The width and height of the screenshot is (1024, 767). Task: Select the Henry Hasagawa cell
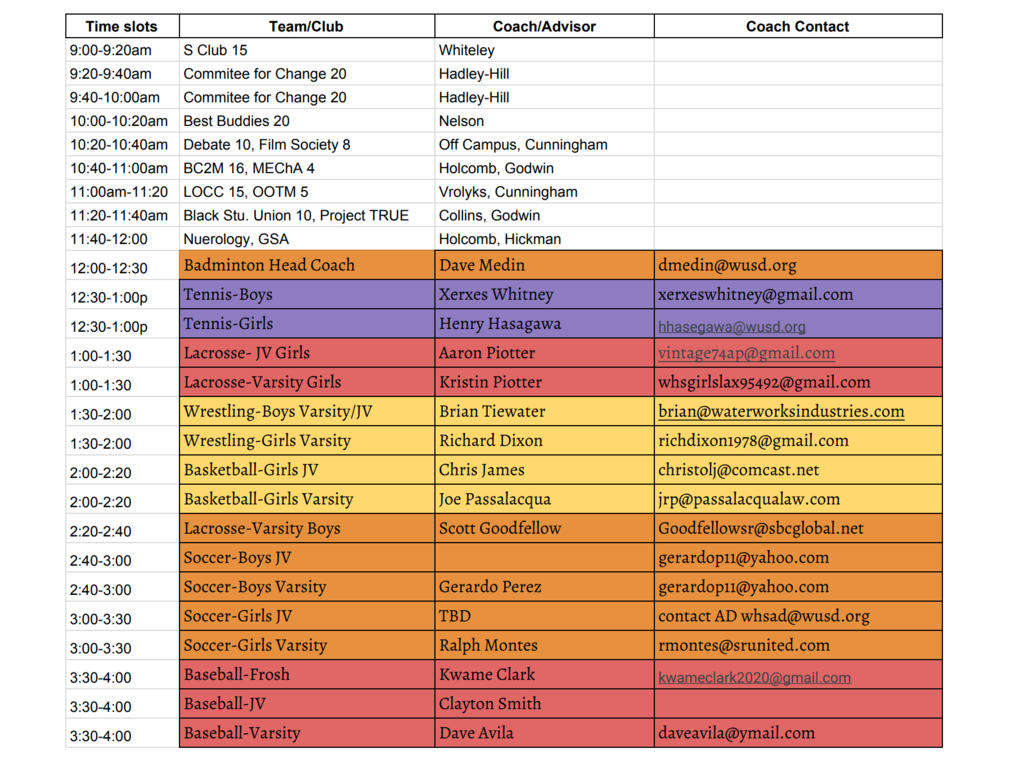tap(544, 323)
